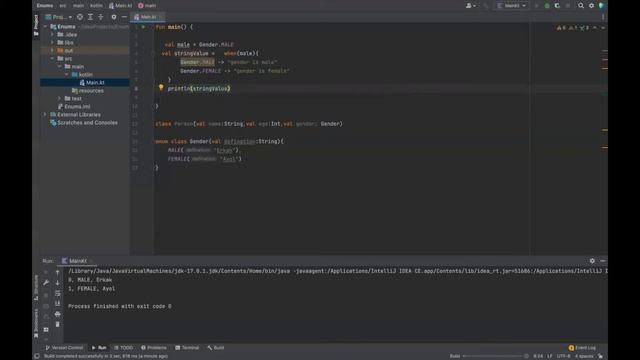Click the green run gutter arrow beside main
This screenshot has height=360, width=640.
tap(143, 27)
